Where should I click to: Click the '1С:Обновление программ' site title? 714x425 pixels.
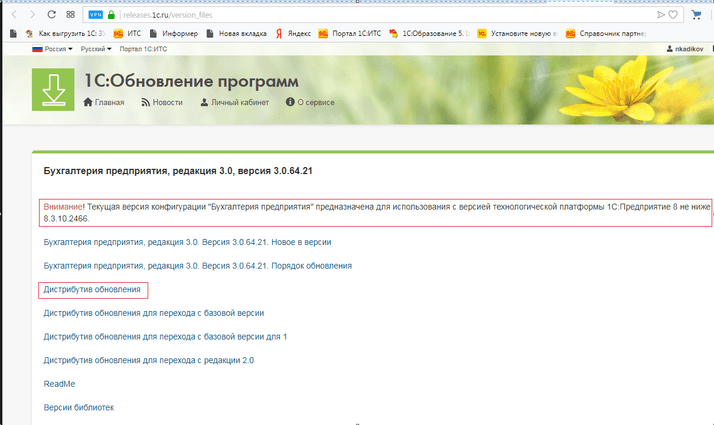click(x=192, y=81)
